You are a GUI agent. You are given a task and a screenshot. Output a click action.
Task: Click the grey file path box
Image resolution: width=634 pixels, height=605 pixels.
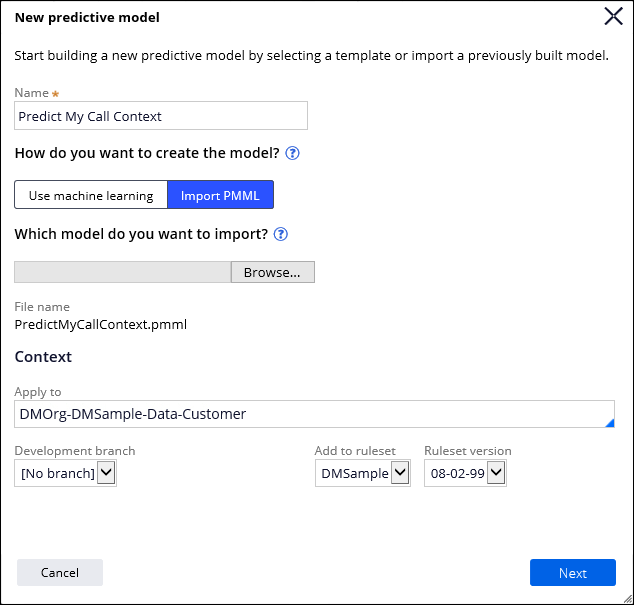[x=123, y=272]
